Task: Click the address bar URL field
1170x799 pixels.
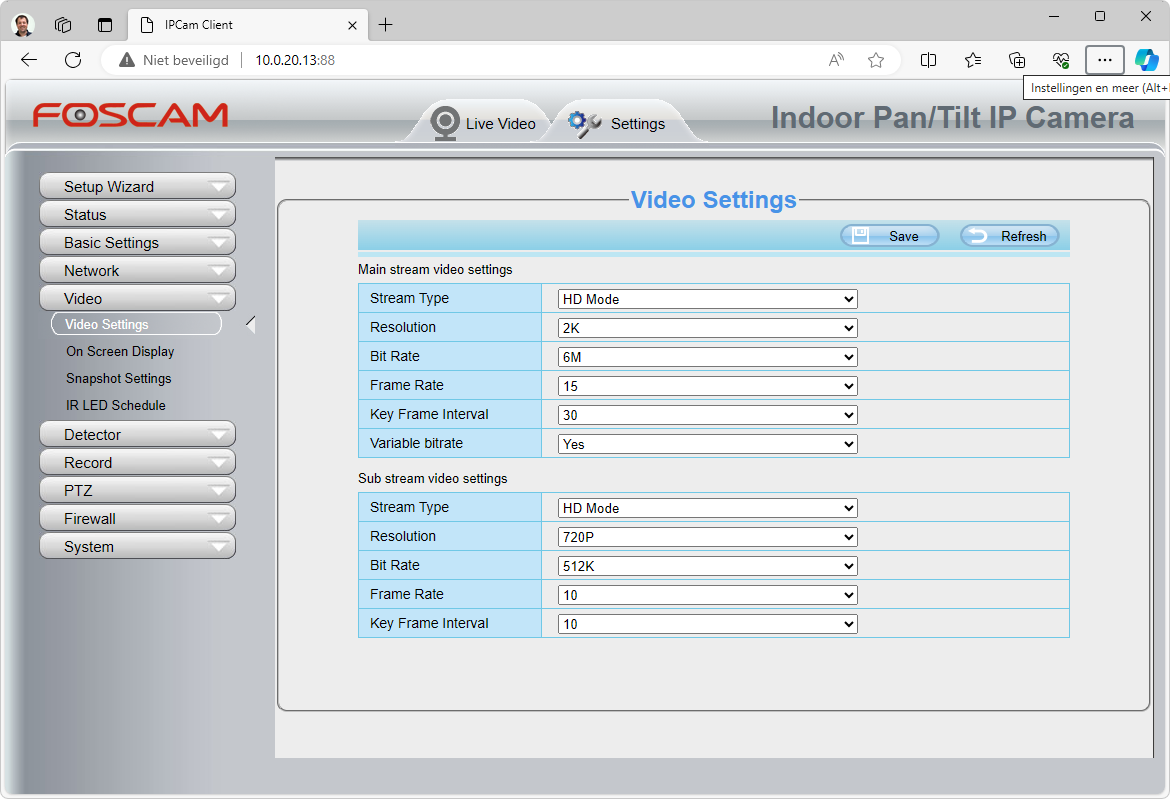Action: tap(500, 60)
